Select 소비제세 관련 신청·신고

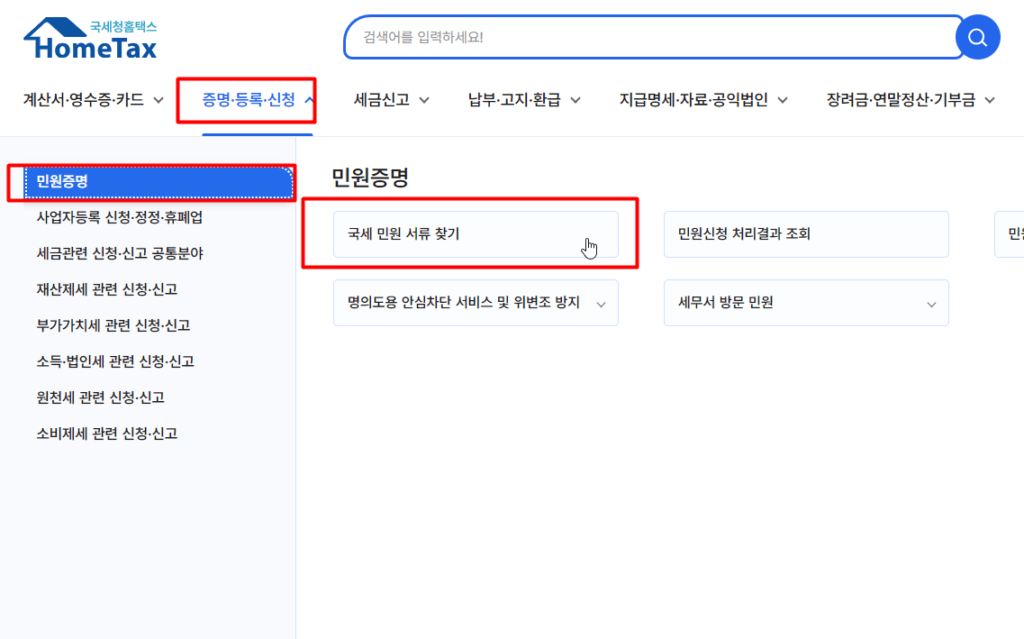106,433
